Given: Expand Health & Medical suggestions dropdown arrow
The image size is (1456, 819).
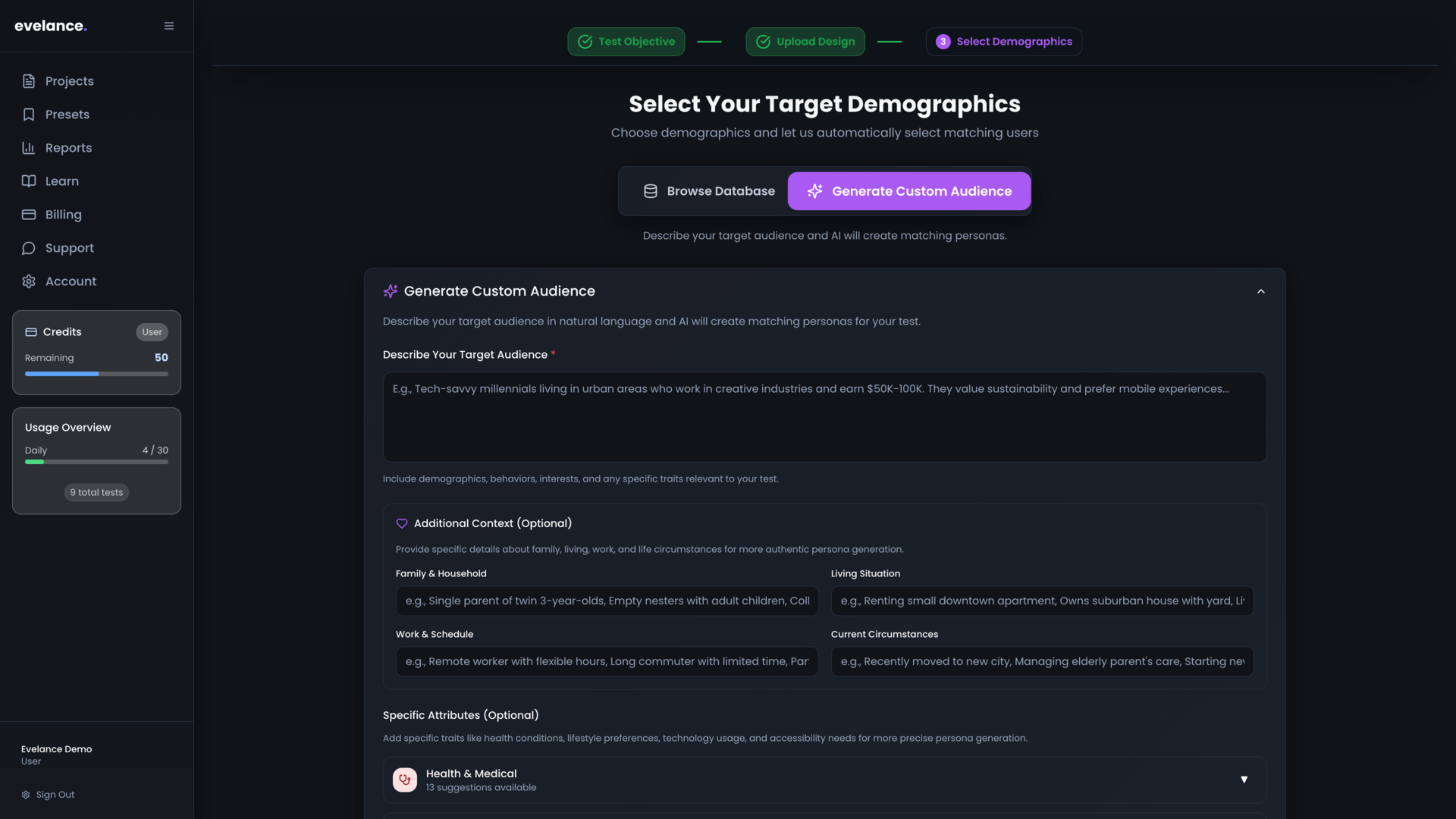Looking at the screenshot, I should tap(1244, 780).
